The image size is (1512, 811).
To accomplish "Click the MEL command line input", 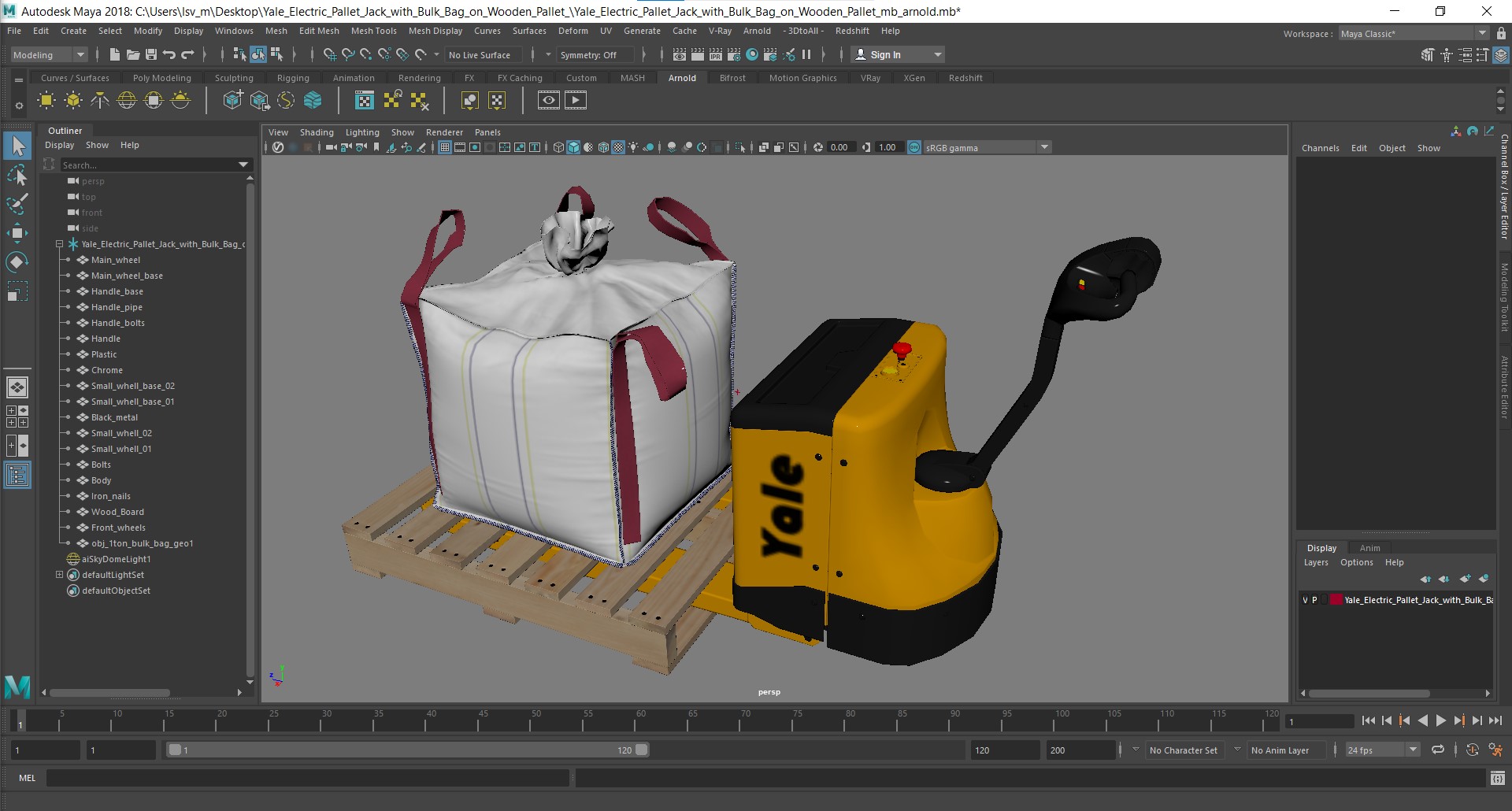I will [307, 778].
